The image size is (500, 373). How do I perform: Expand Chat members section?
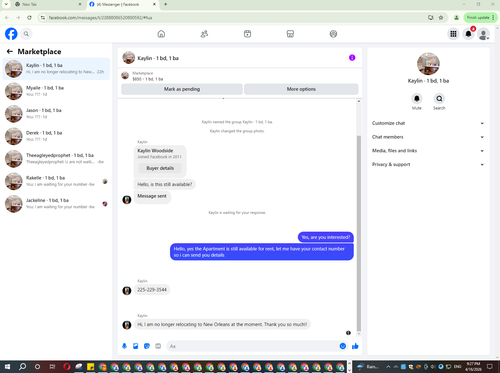coord(428,137)
